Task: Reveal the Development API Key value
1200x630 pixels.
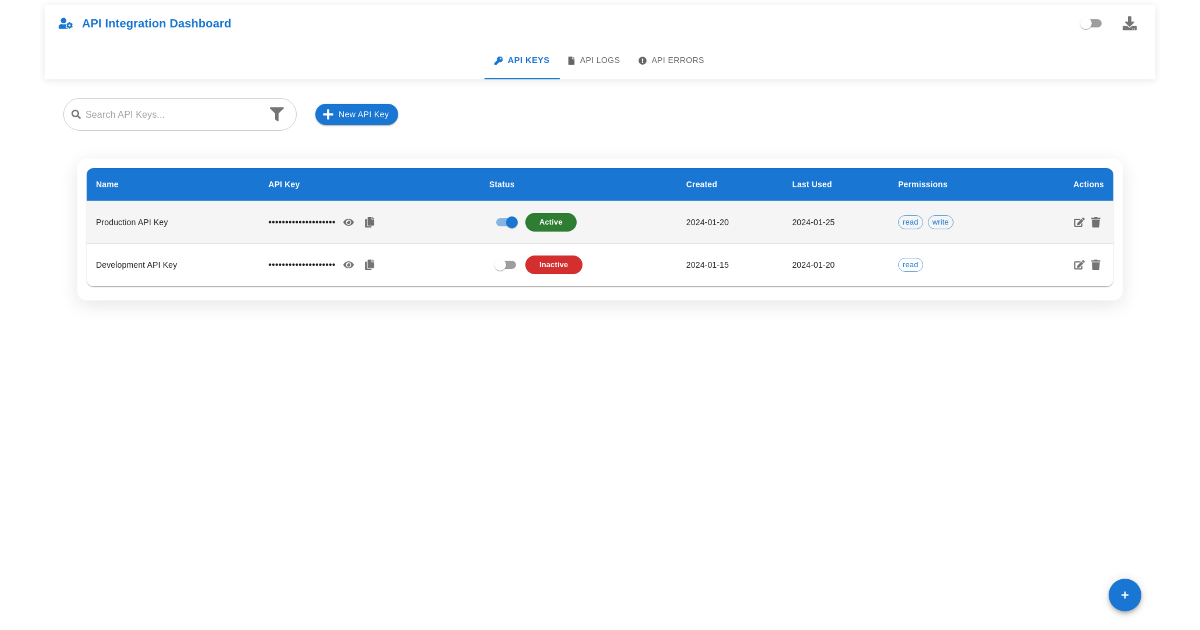Action: point(349,265)
